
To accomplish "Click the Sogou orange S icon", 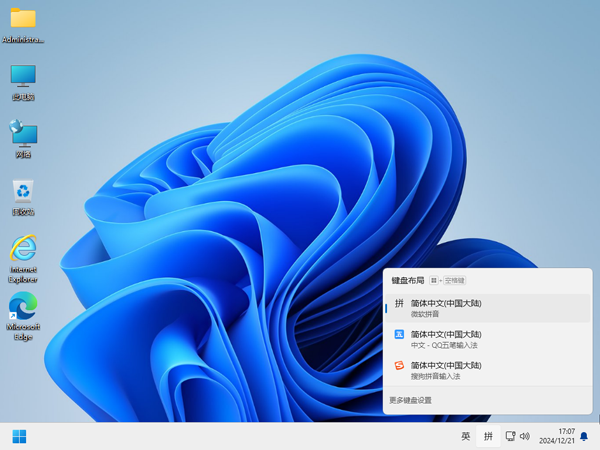I will [399, 365].
